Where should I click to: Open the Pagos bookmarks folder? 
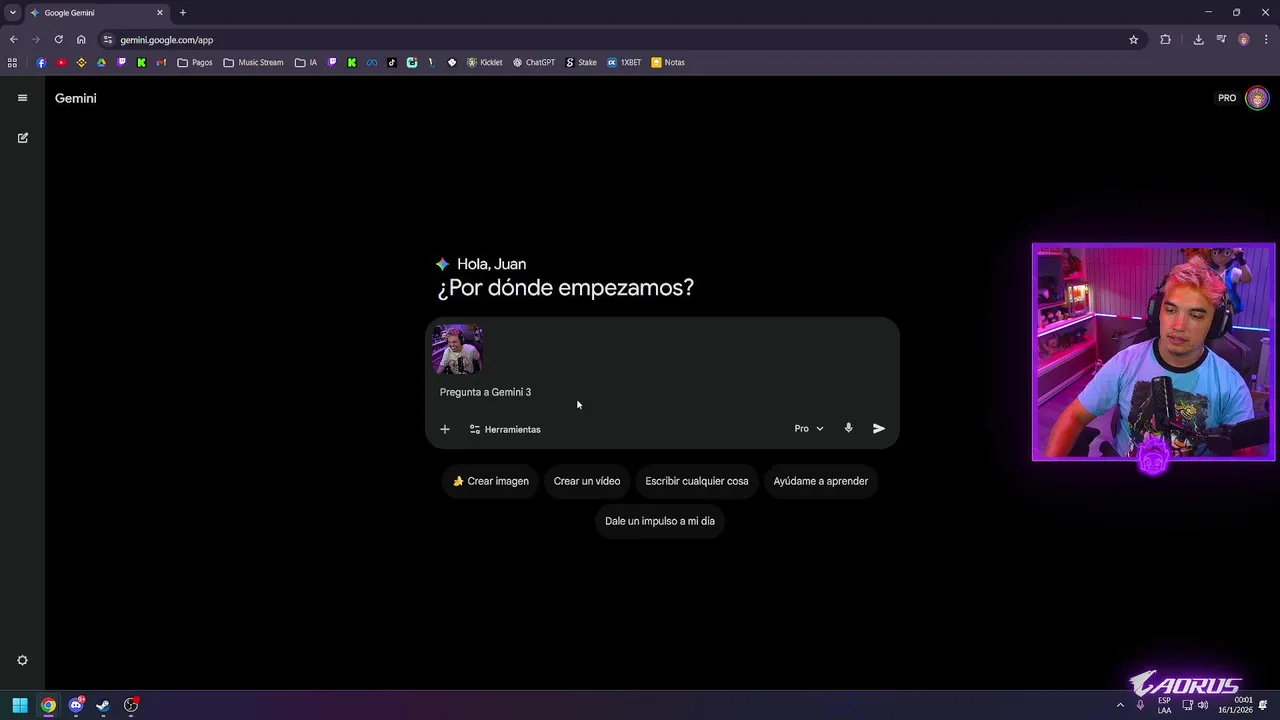[195, 62]
